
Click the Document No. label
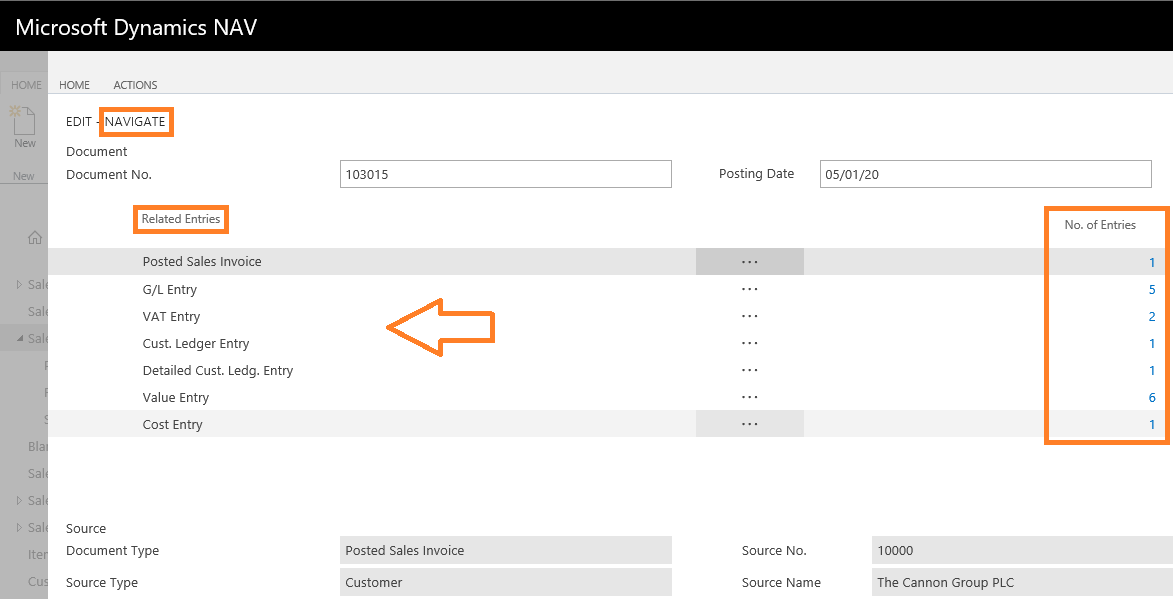(x=108, y=174)
